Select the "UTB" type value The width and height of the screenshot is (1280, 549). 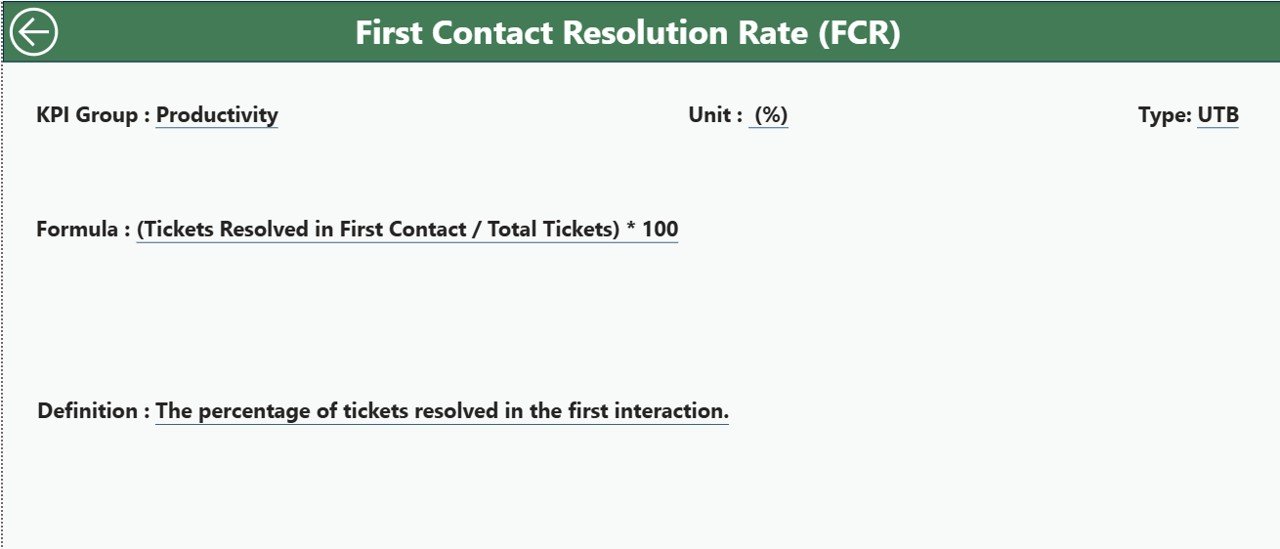[x=1218, y=115]
